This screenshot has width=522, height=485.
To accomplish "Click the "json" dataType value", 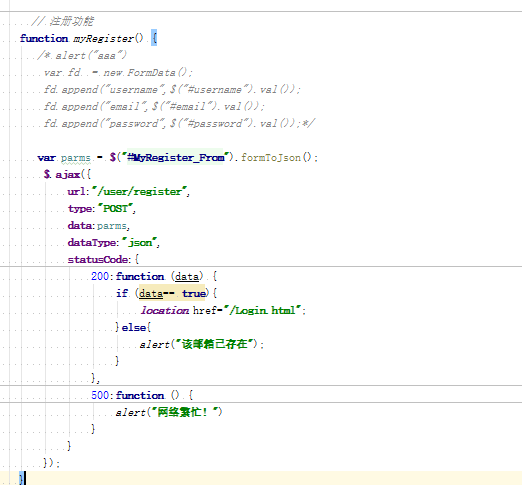I will [x=139, y=243].
